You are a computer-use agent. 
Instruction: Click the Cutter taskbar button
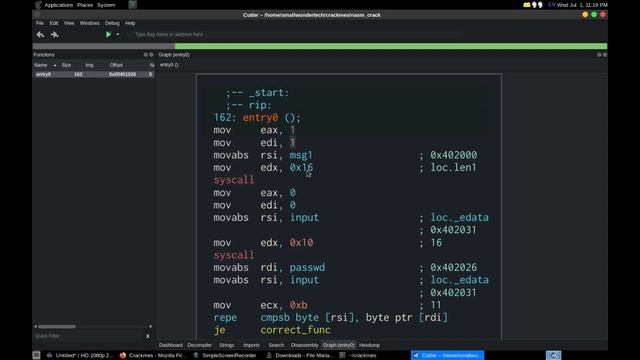coord(447,356)
